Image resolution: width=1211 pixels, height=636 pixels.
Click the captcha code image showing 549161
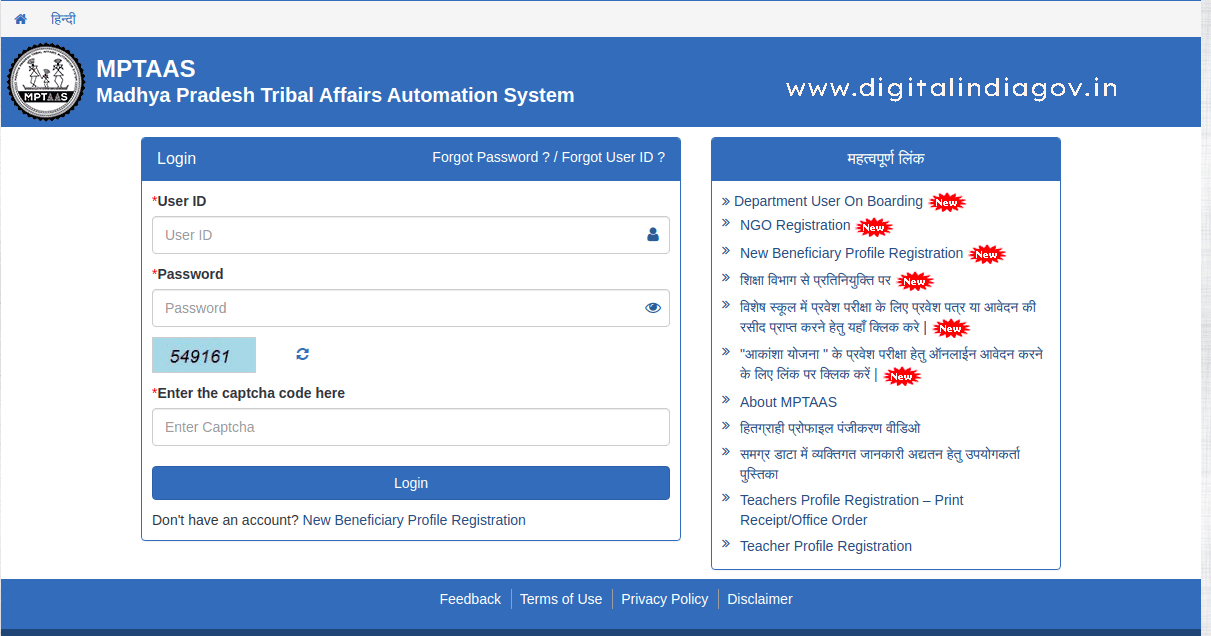[203, 354]
